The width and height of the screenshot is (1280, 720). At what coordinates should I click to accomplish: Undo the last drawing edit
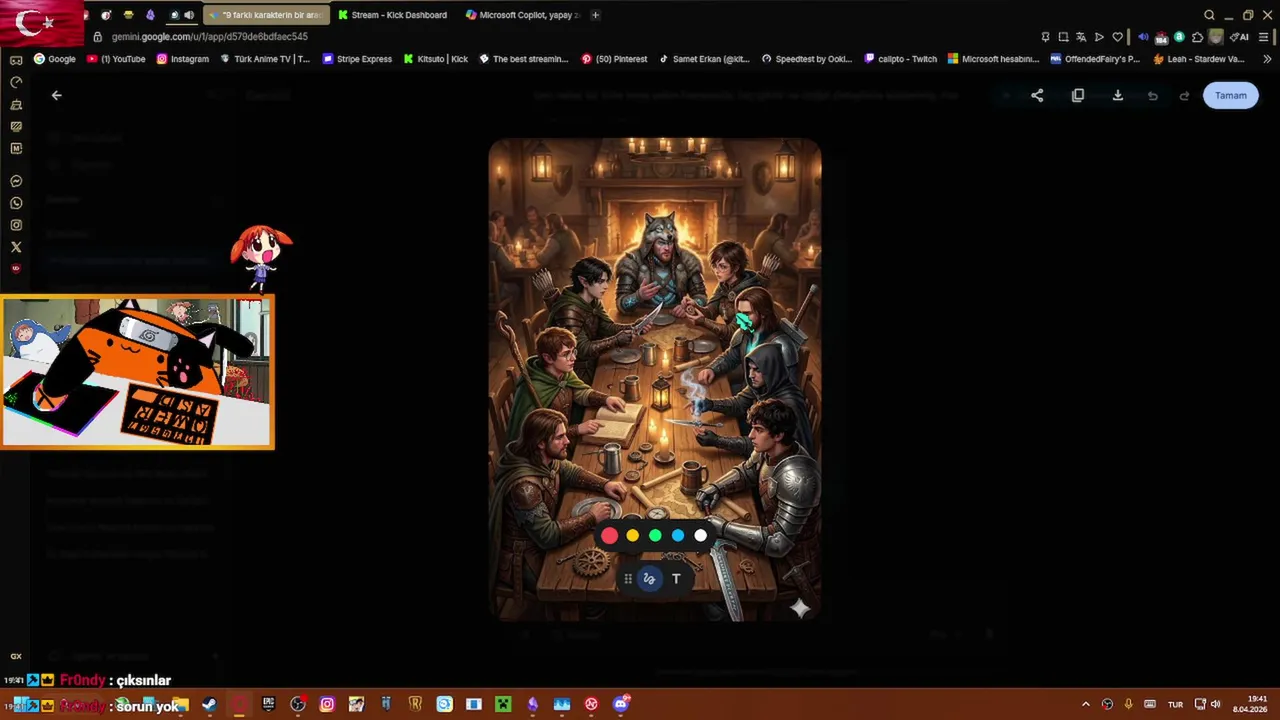(1152, 96)
